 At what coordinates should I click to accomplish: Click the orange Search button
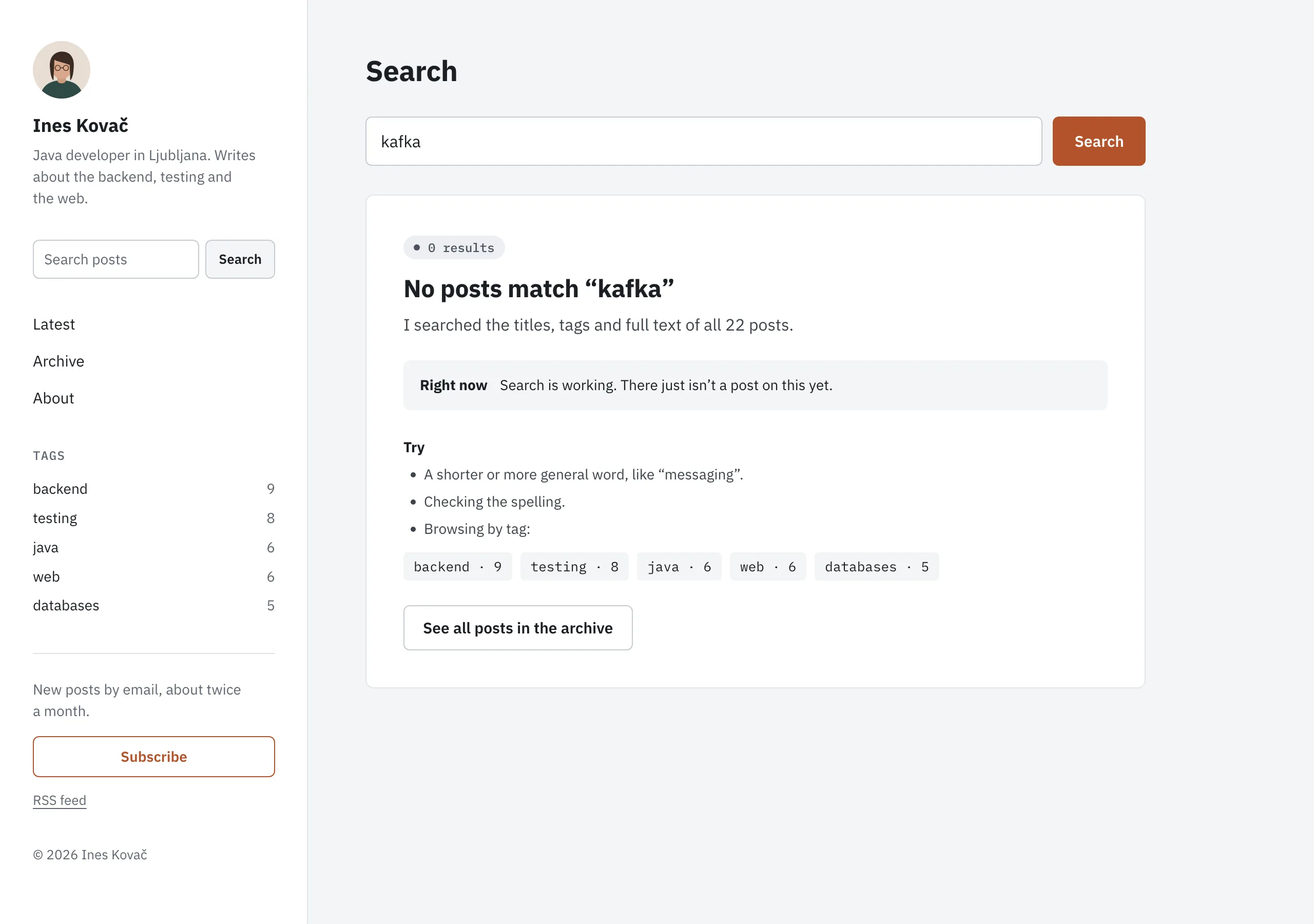(x=1099, y=141)
